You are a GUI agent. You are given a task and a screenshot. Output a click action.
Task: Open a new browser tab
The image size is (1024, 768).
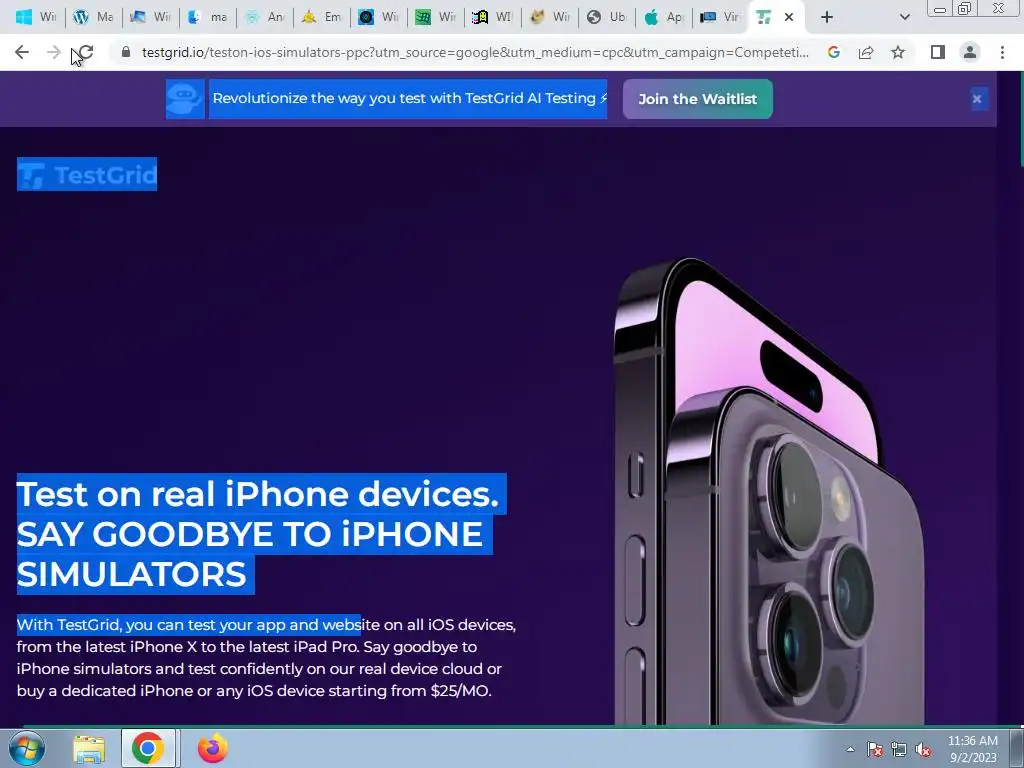click(x=827, y=18)
